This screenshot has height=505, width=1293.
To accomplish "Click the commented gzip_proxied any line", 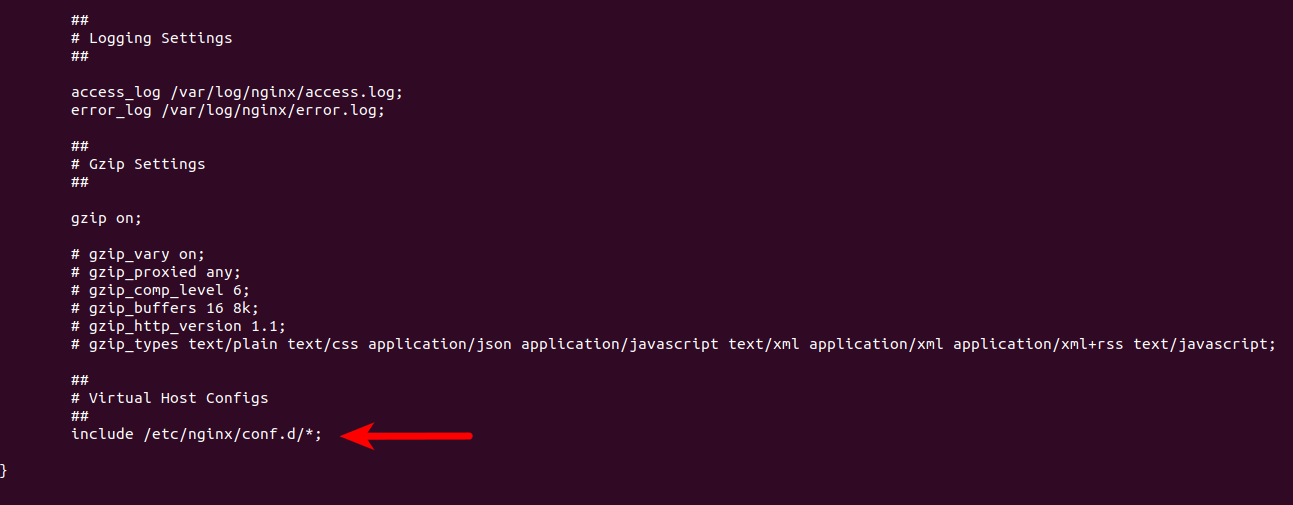I will 156,272.
